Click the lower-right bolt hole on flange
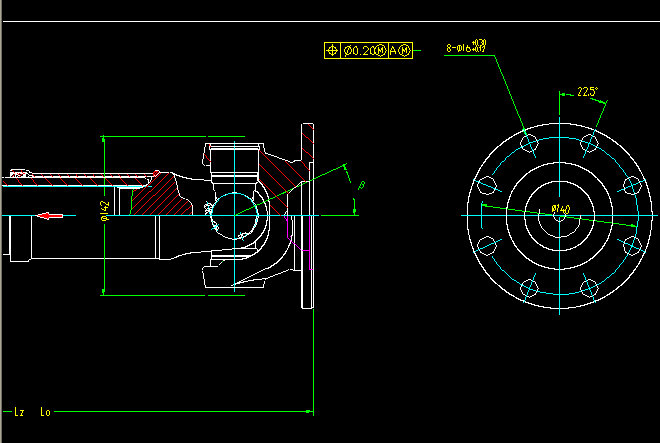Viewport: 660px width, 443px height. point(631,245)
